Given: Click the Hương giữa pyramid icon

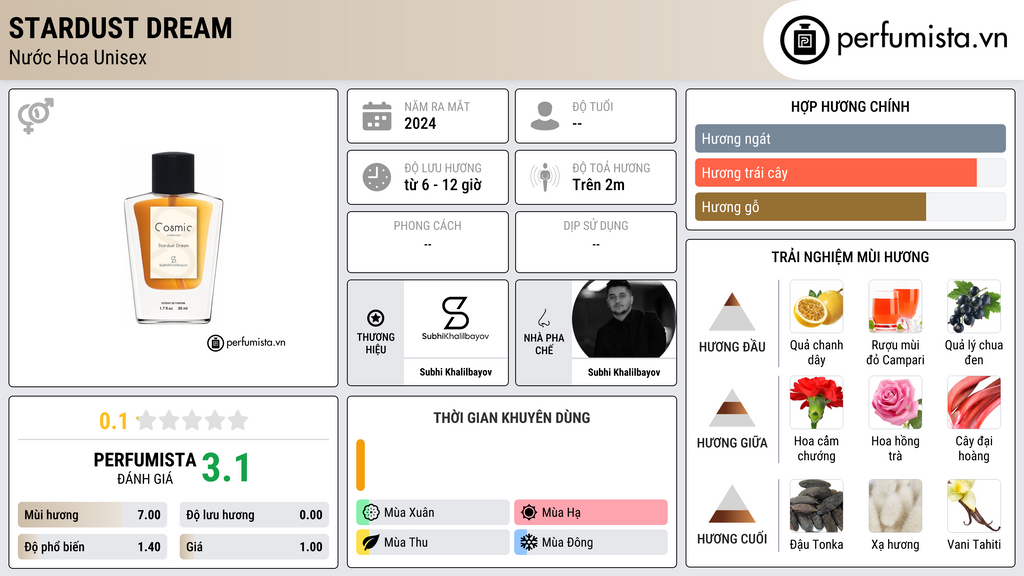Looking at the screenshot, I should (x=732, y=408).
